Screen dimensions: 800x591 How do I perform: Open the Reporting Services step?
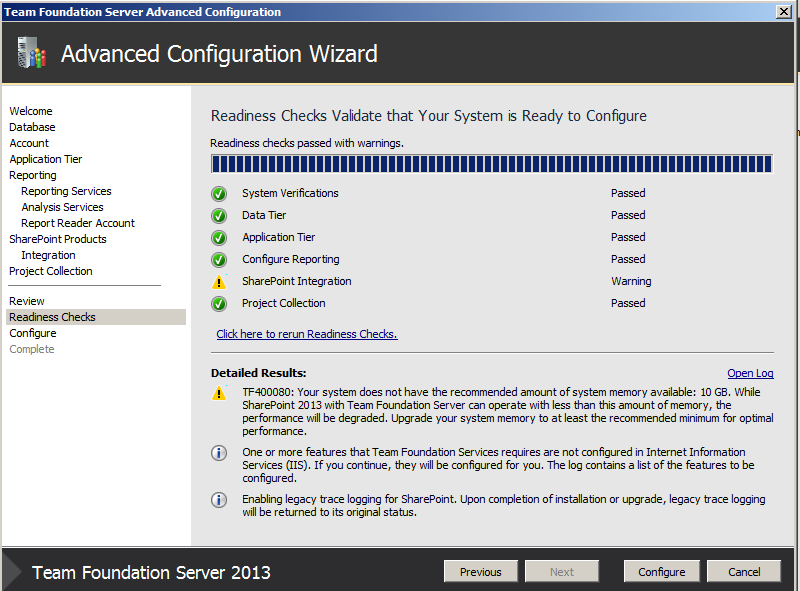pyautogui.click(x=66, y=191)
